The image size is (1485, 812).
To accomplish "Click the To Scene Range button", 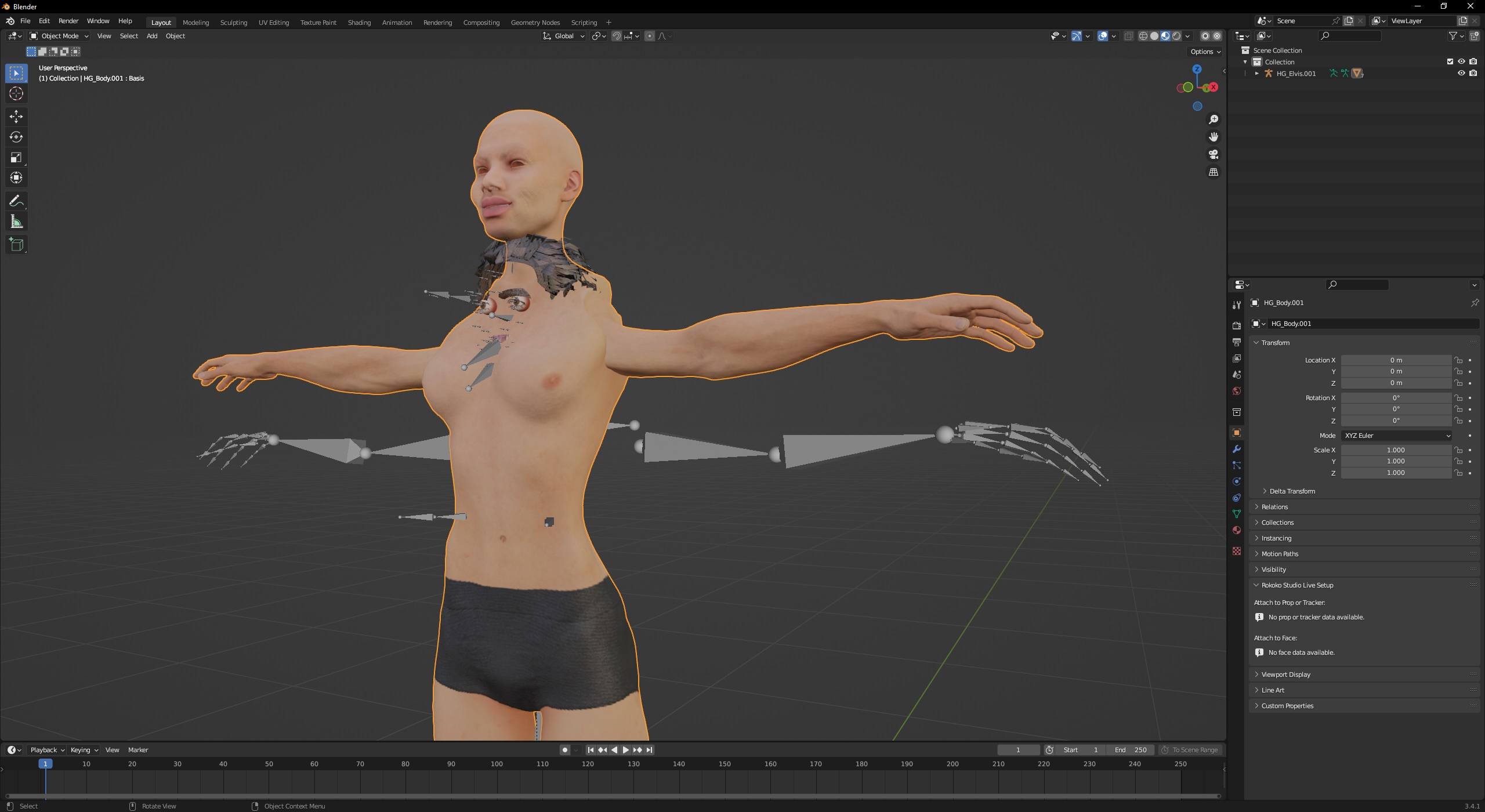I will pyautogui.click(x=1190, y=749).
